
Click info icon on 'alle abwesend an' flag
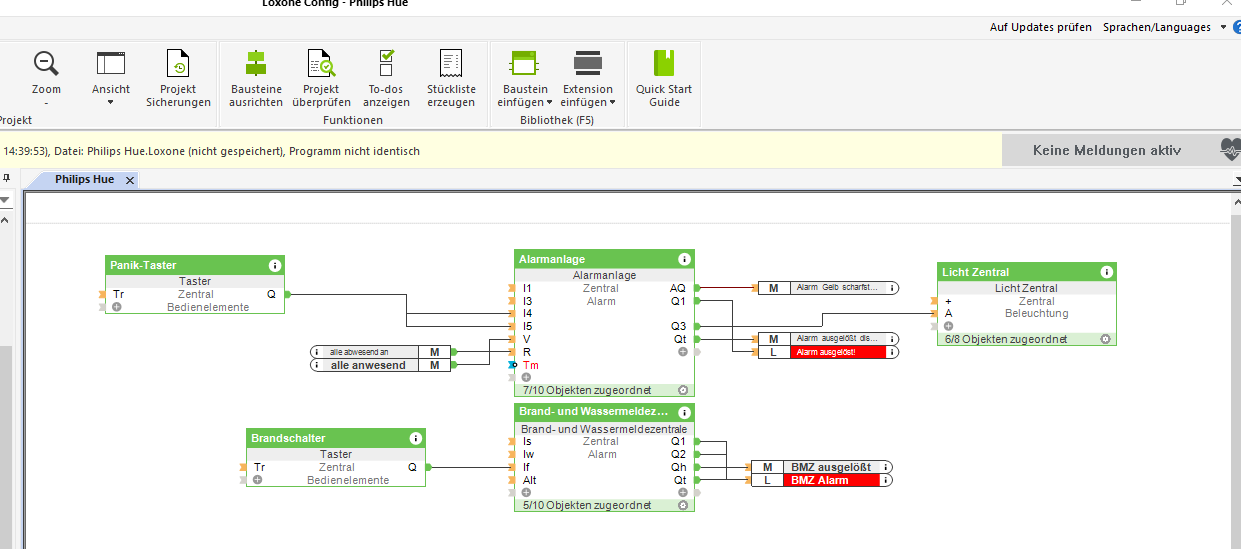point(317,352)
